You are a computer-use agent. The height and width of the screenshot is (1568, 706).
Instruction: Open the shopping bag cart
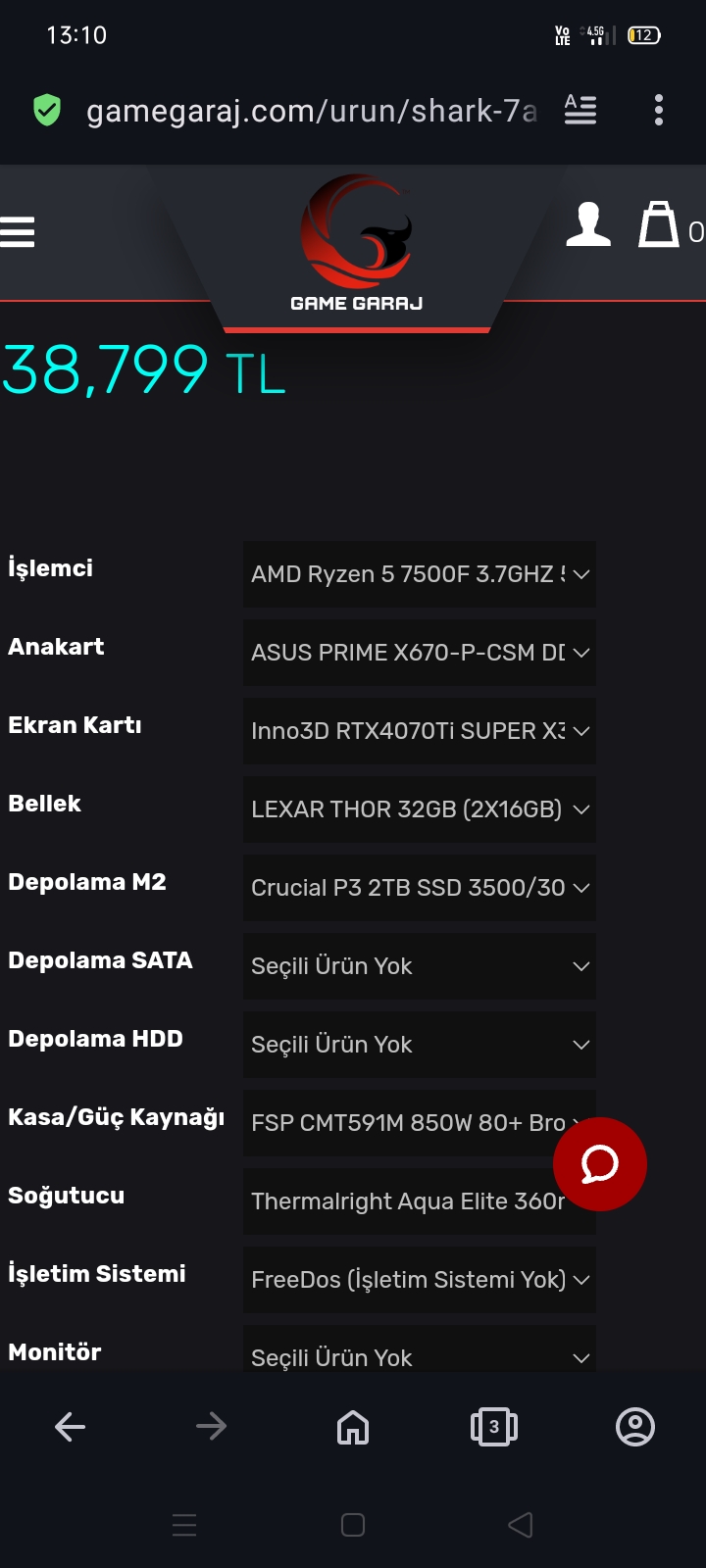click(x=659, y=224)
